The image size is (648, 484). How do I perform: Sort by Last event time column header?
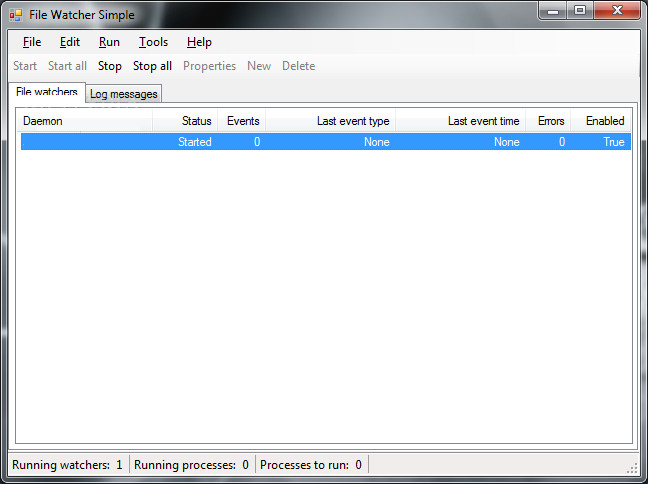461,121
